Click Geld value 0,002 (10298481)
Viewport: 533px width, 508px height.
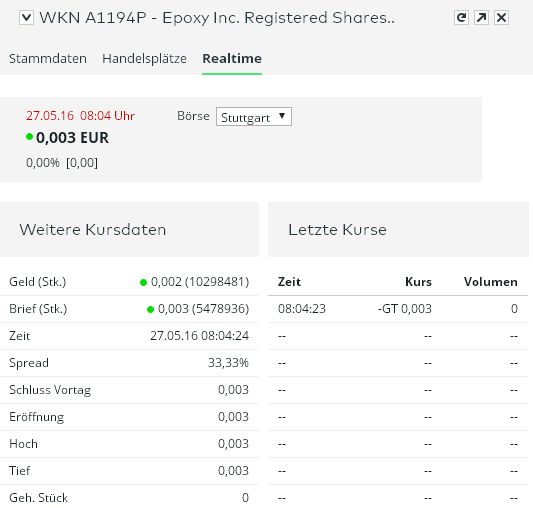tap(200, 282)
